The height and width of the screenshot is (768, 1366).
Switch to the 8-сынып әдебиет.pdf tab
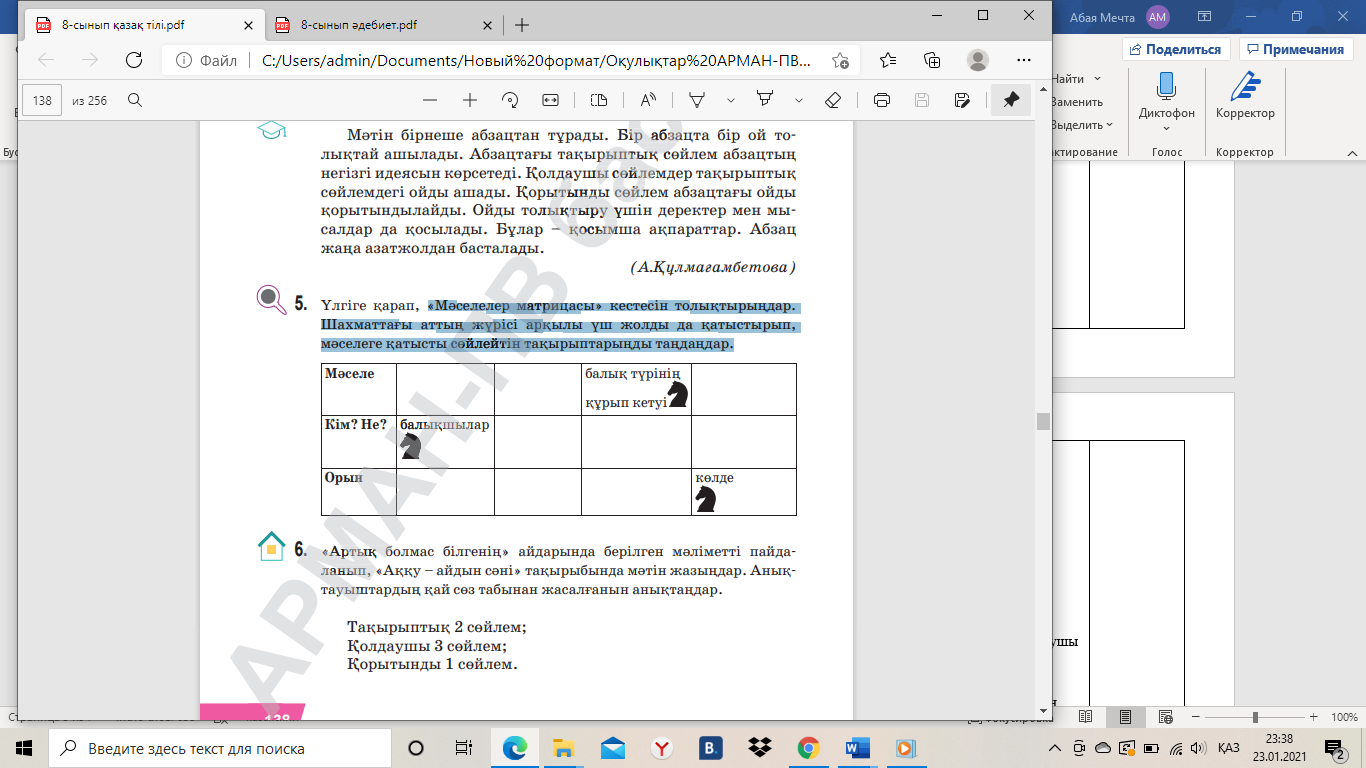point(375,25)
